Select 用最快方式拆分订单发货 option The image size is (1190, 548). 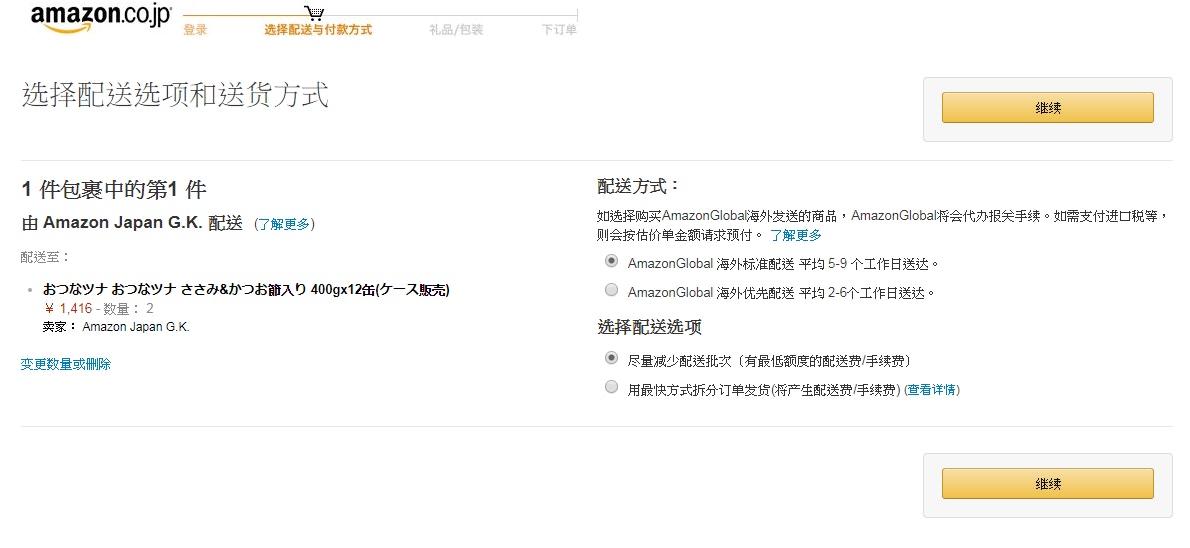[611, 387]
